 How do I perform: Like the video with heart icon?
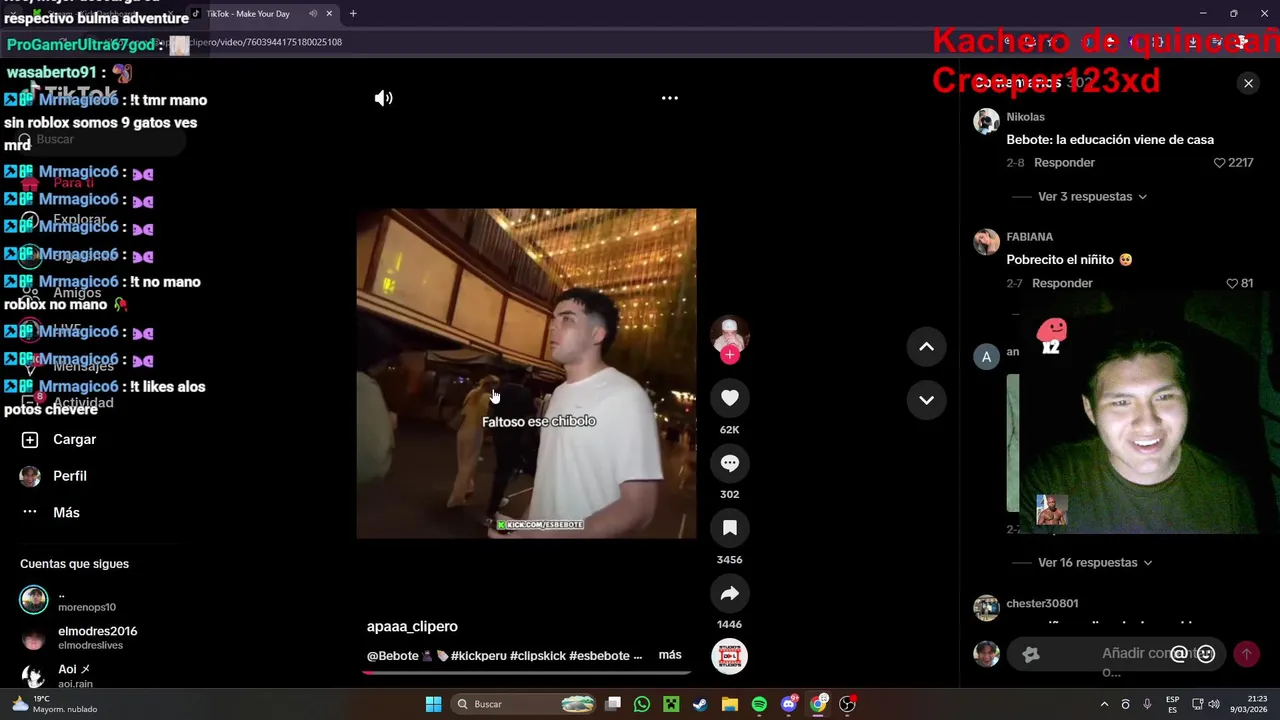(x=730, y=398)
